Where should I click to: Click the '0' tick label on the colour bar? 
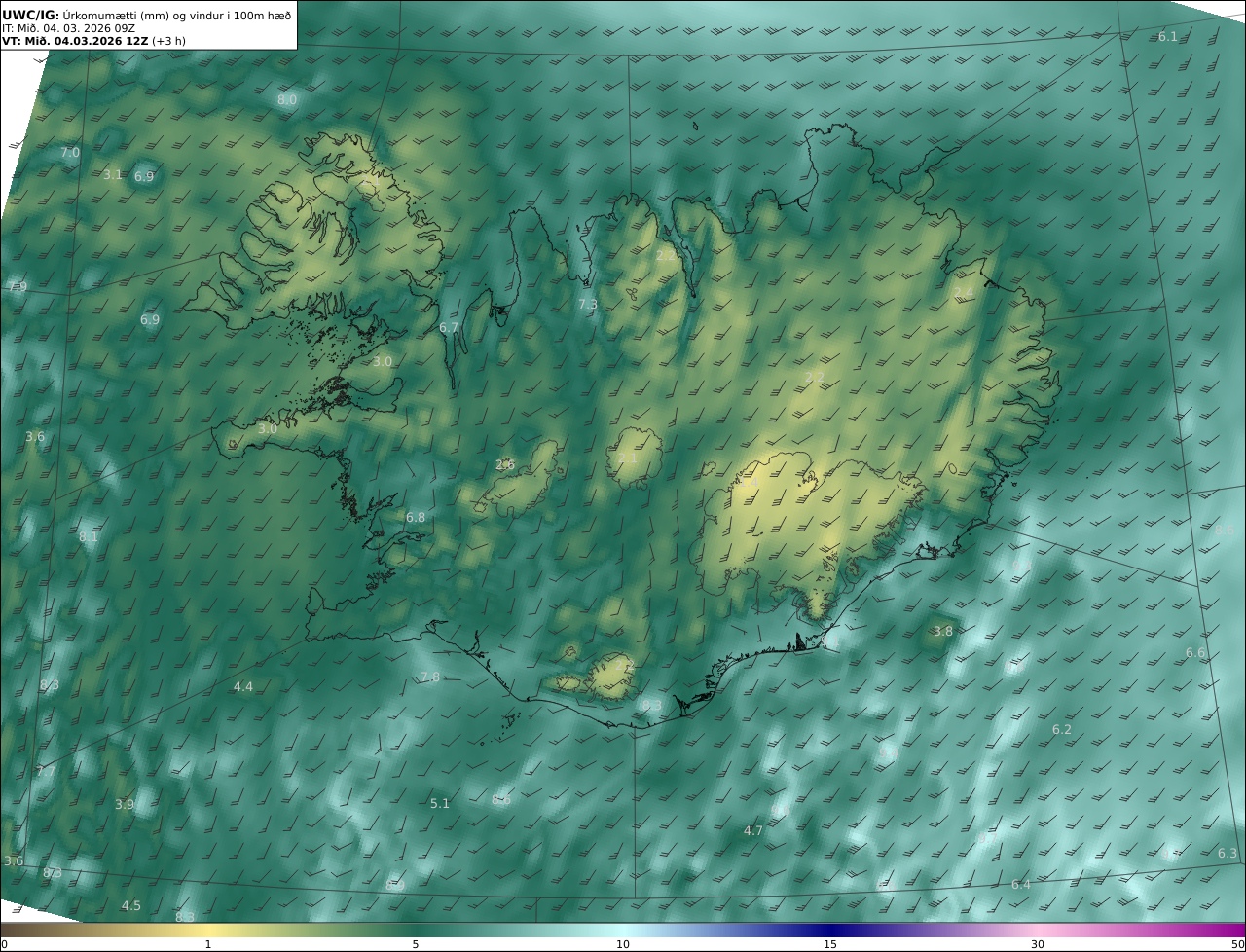coord(4,944)
